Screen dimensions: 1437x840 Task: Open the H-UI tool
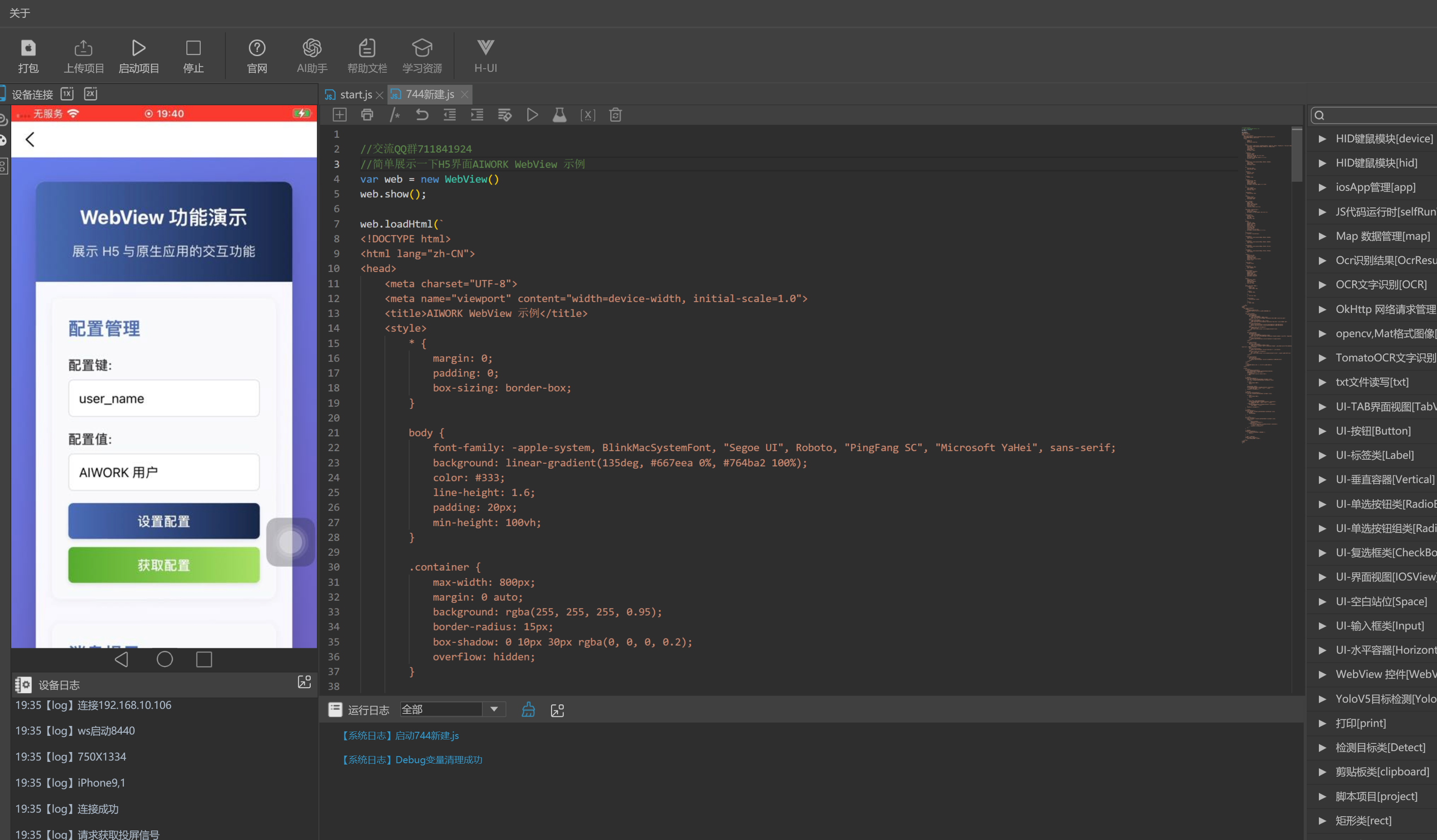(x=485, y=55)
